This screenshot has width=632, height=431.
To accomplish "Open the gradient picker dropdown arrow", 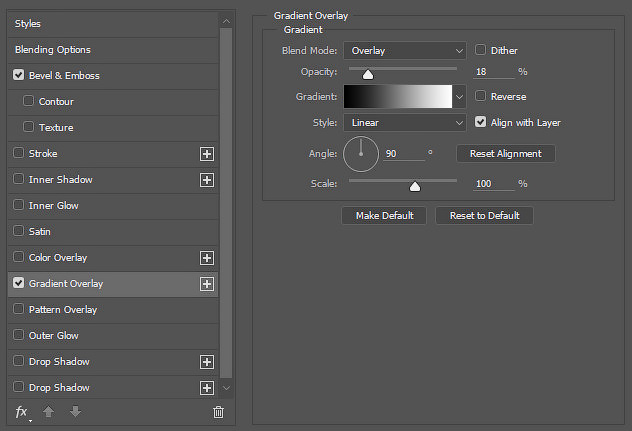I will point(459,97).
